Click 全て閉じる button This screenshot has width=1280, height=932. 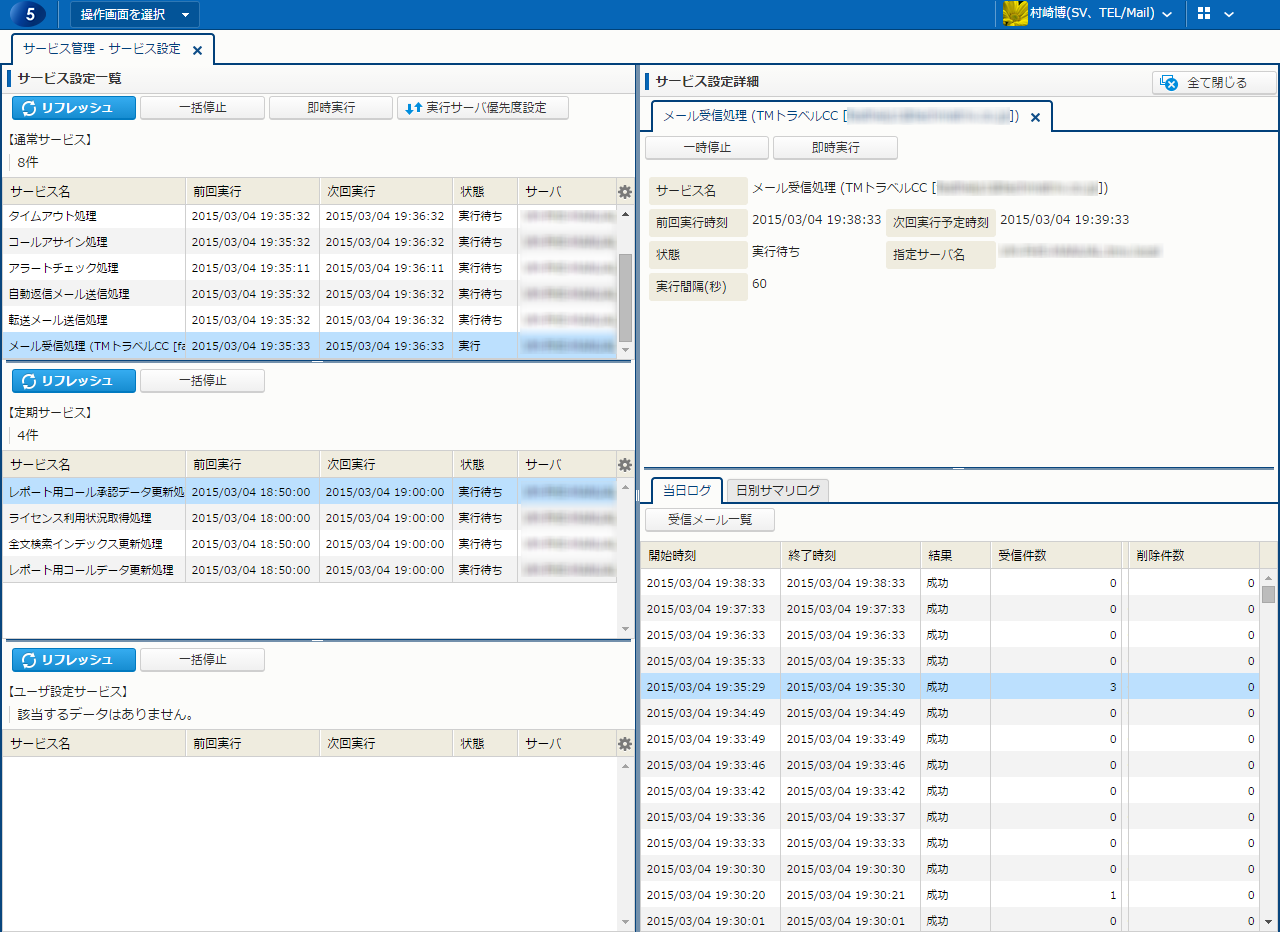click(x=1215, y=83)
